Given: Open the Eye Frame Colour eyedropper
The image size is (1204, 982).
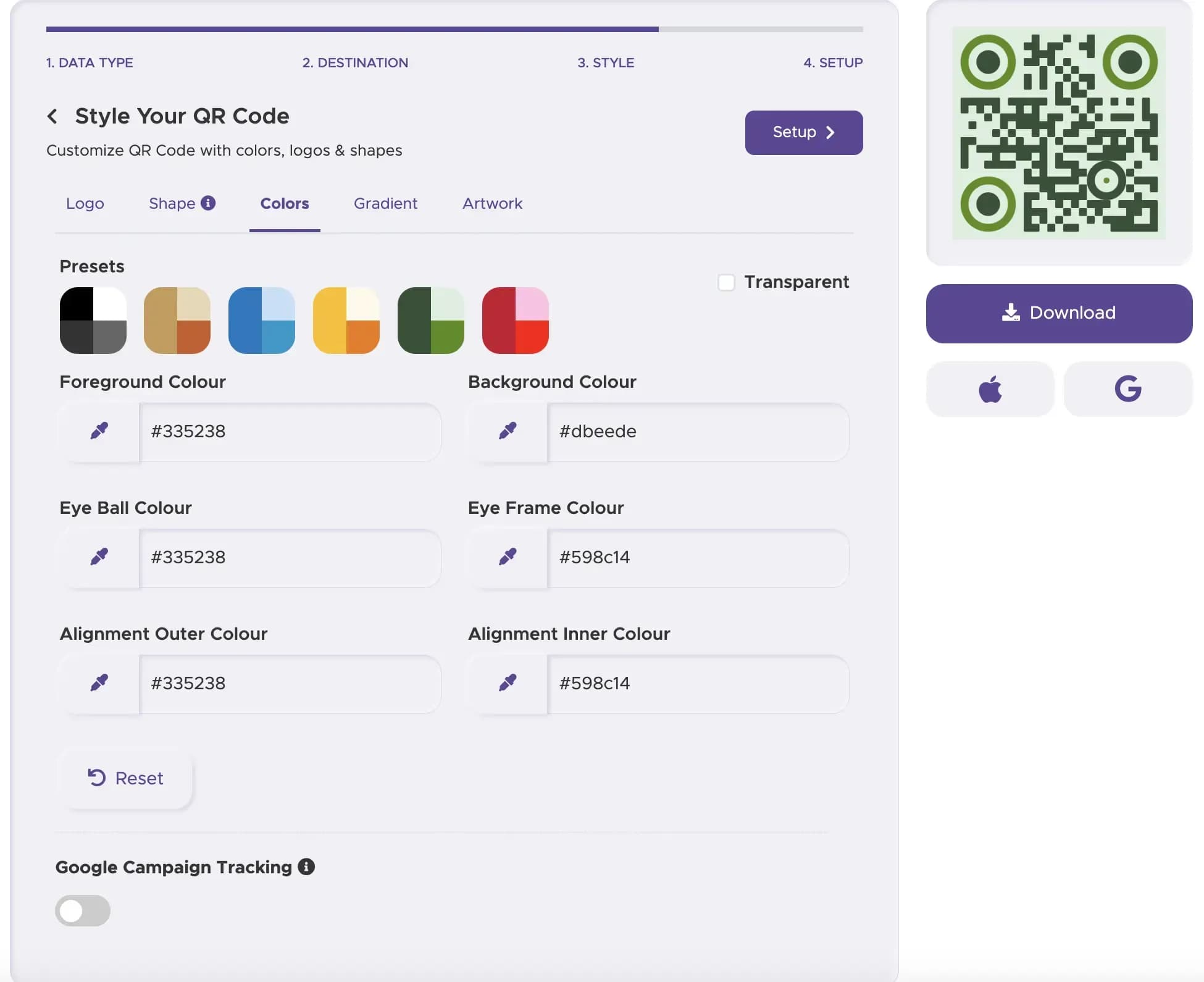Looking at the screenshot, I should click(508, 557).
